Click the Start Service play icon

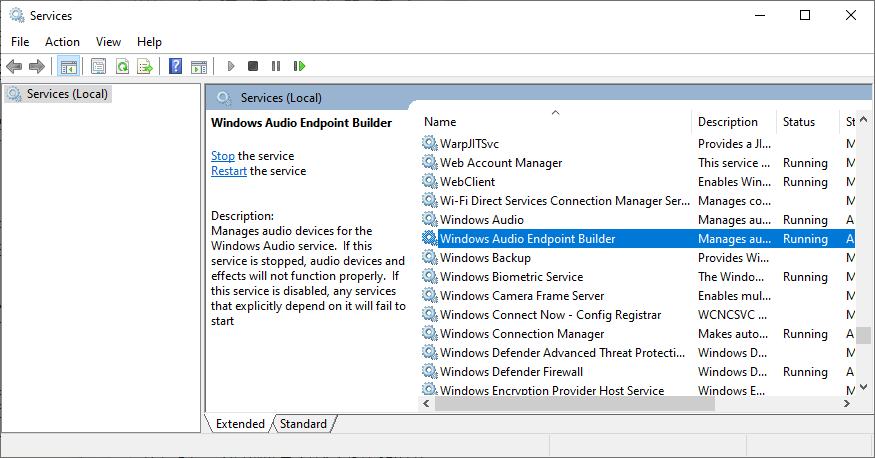[230, 66]
